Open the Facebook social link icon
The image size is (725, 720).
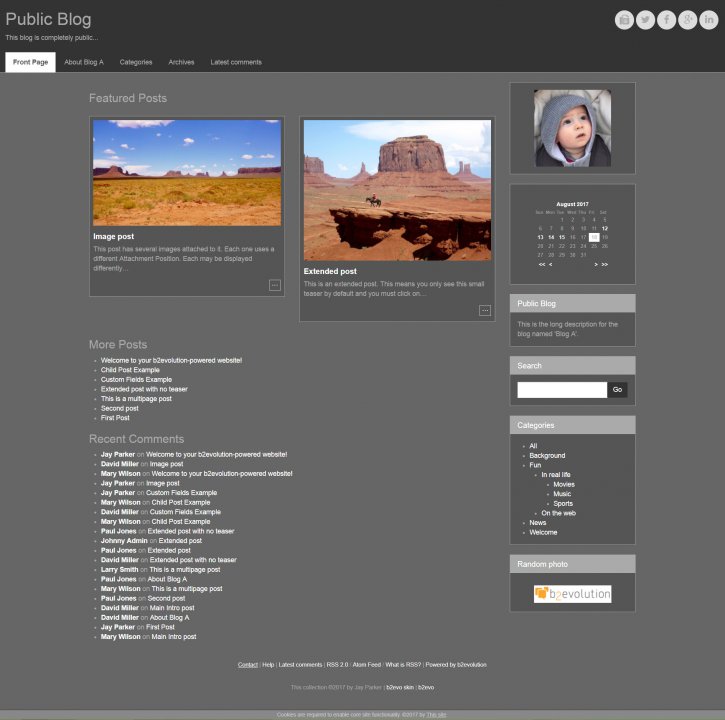point(666,20)
